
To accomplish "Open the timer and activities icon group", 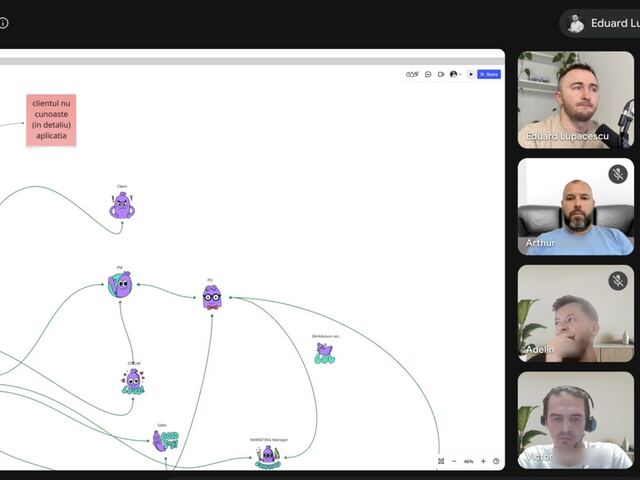I will click(412, 74).
